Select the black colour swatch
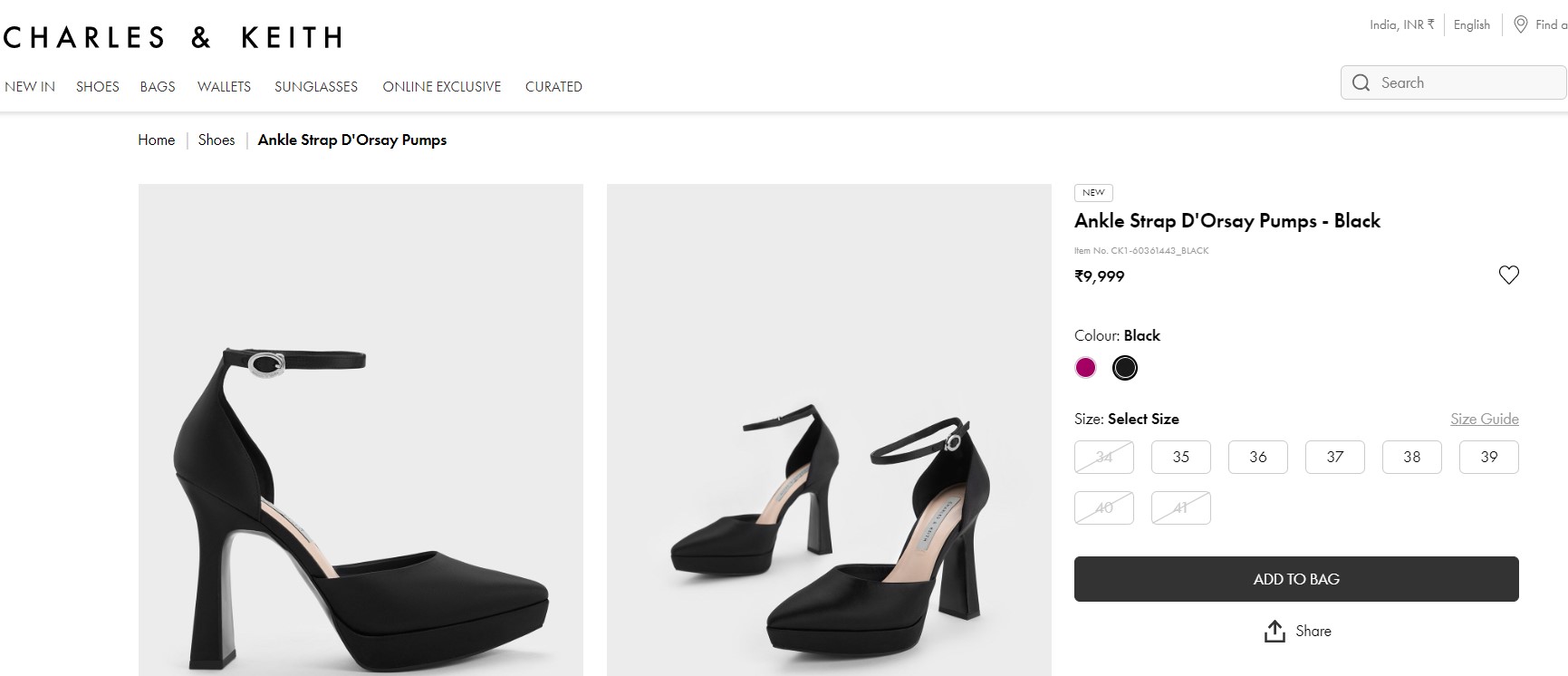This screenshot has width=1568, height=676. click(x=1124, y=368)
